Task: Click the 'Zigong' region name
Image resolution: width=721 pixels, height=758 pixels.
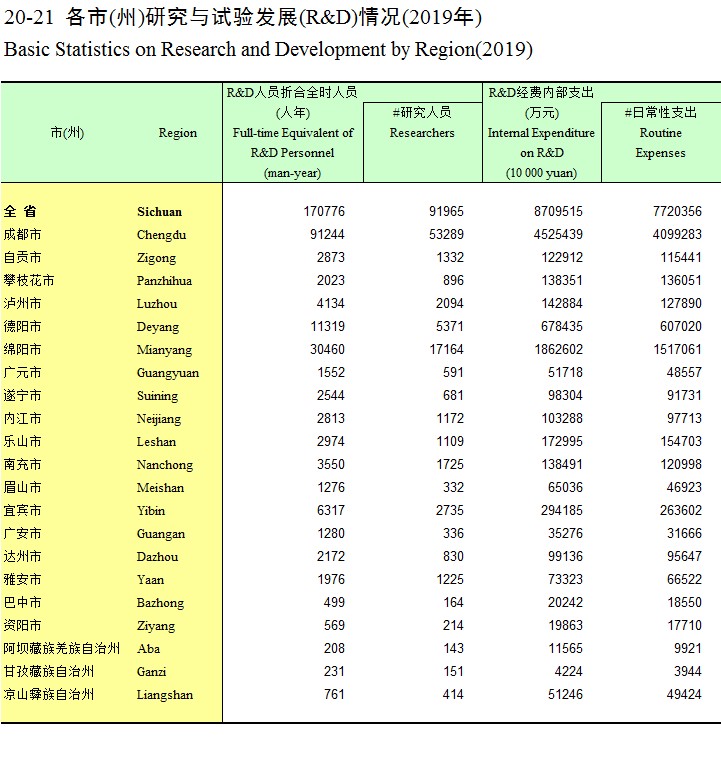Action: [x=156, y=258]
